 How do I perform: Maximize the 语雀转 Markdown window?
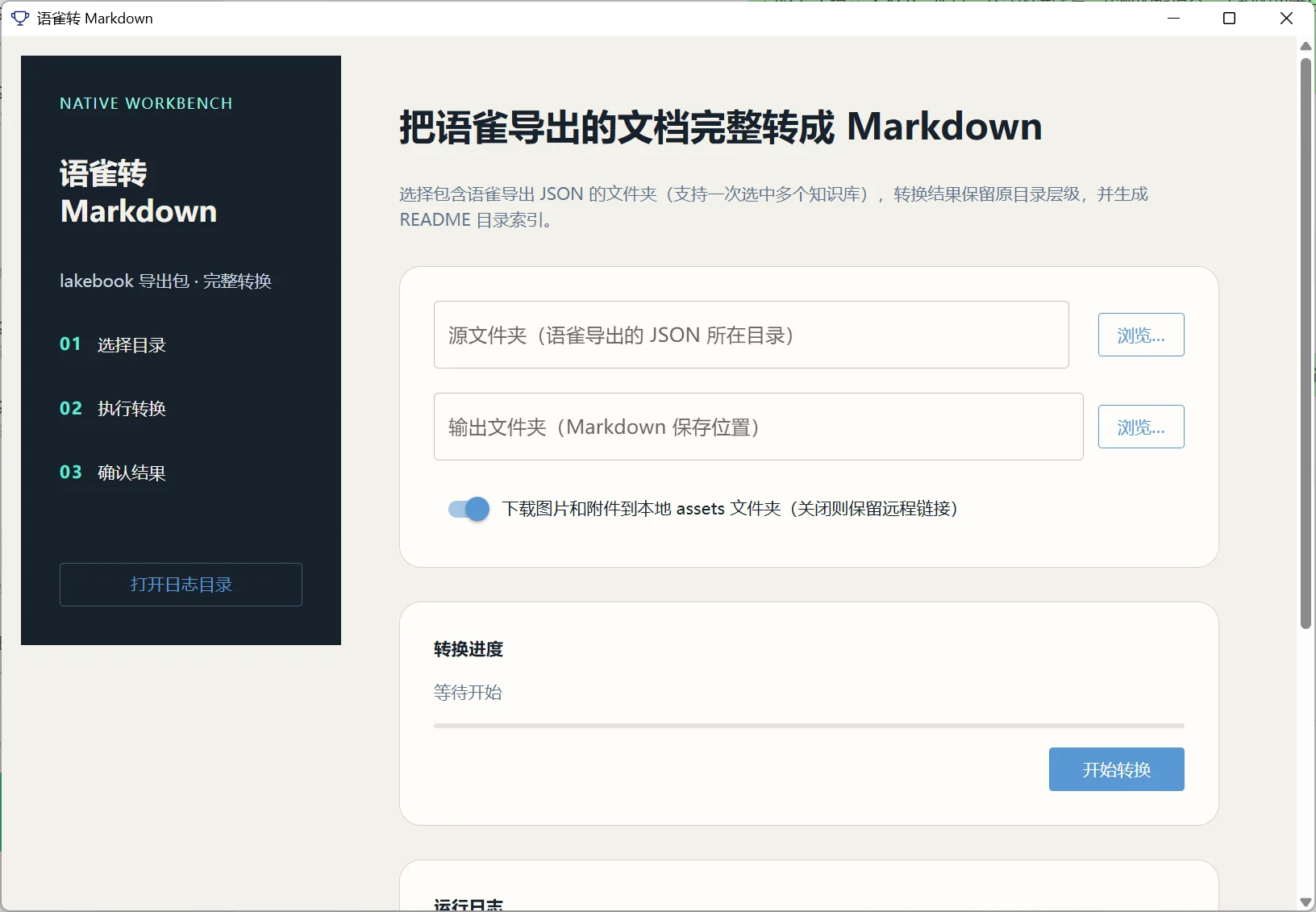pos(1230,18)
